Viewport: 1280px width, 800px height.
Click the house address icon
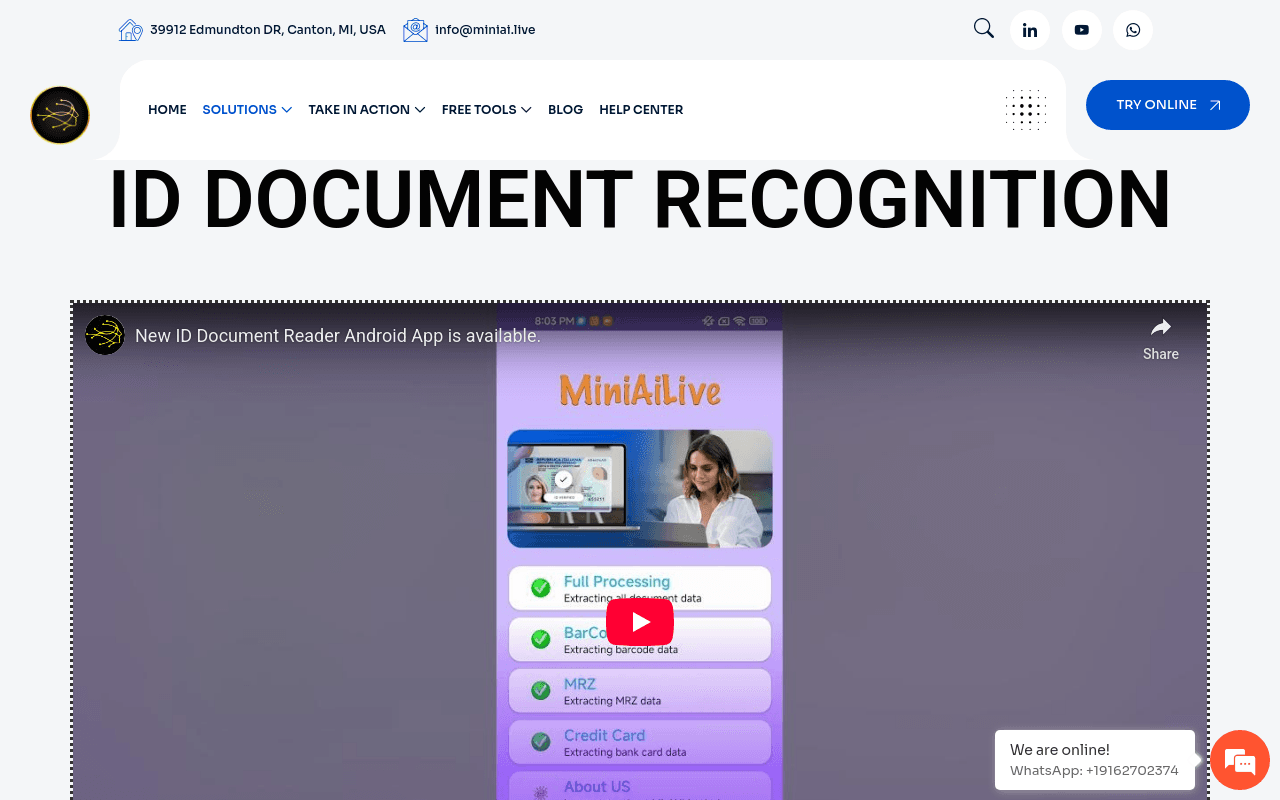coord(130,30)
